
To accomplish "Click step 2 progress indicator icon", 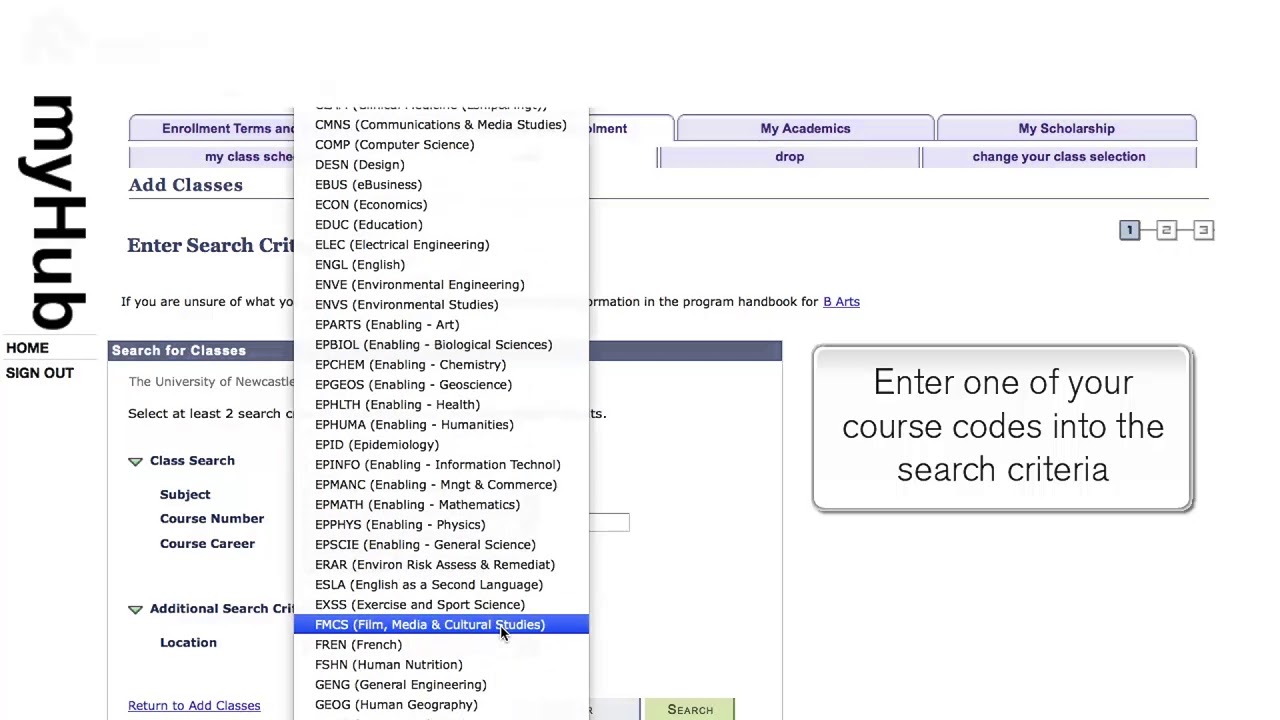I will pos(1166,230).
